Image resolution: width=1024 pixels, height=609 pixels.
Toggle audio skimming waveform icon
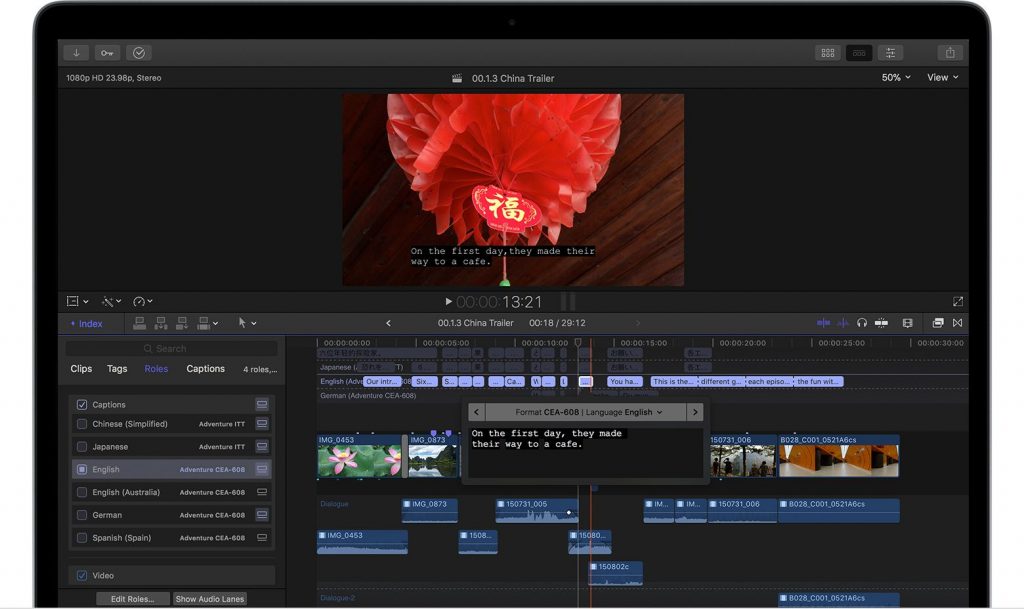click(x=843, y=322)
